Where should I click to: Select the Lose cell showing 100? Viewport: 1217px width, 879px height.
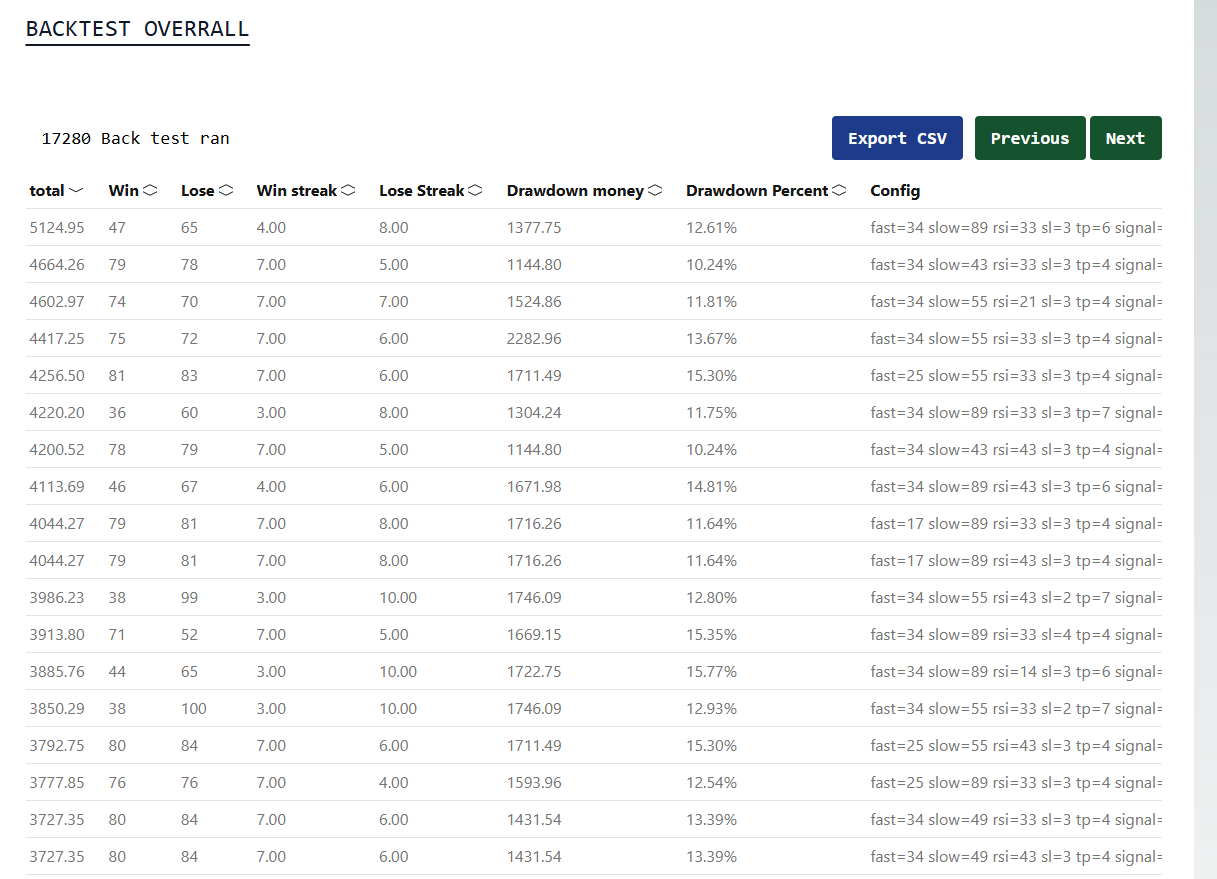click(x=194, y=709)
